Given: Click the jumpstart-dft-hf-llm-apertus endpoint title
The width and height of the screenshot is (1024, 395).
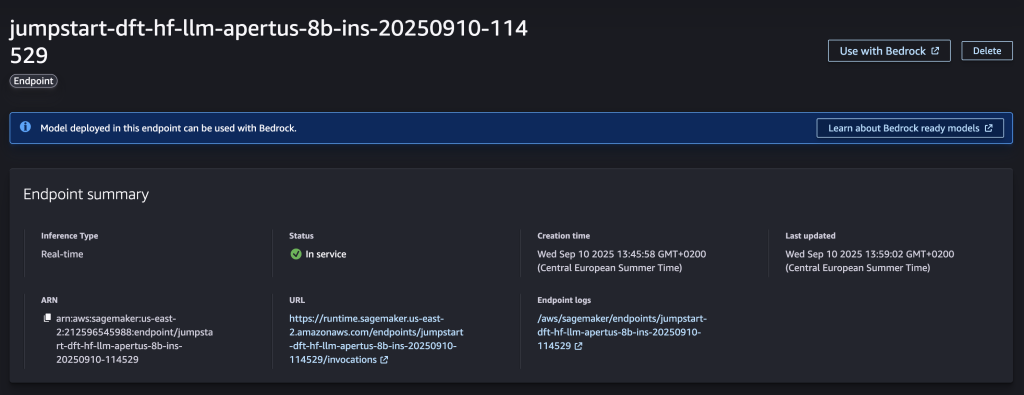Looking at the screenshot, I should click(269, 42).
